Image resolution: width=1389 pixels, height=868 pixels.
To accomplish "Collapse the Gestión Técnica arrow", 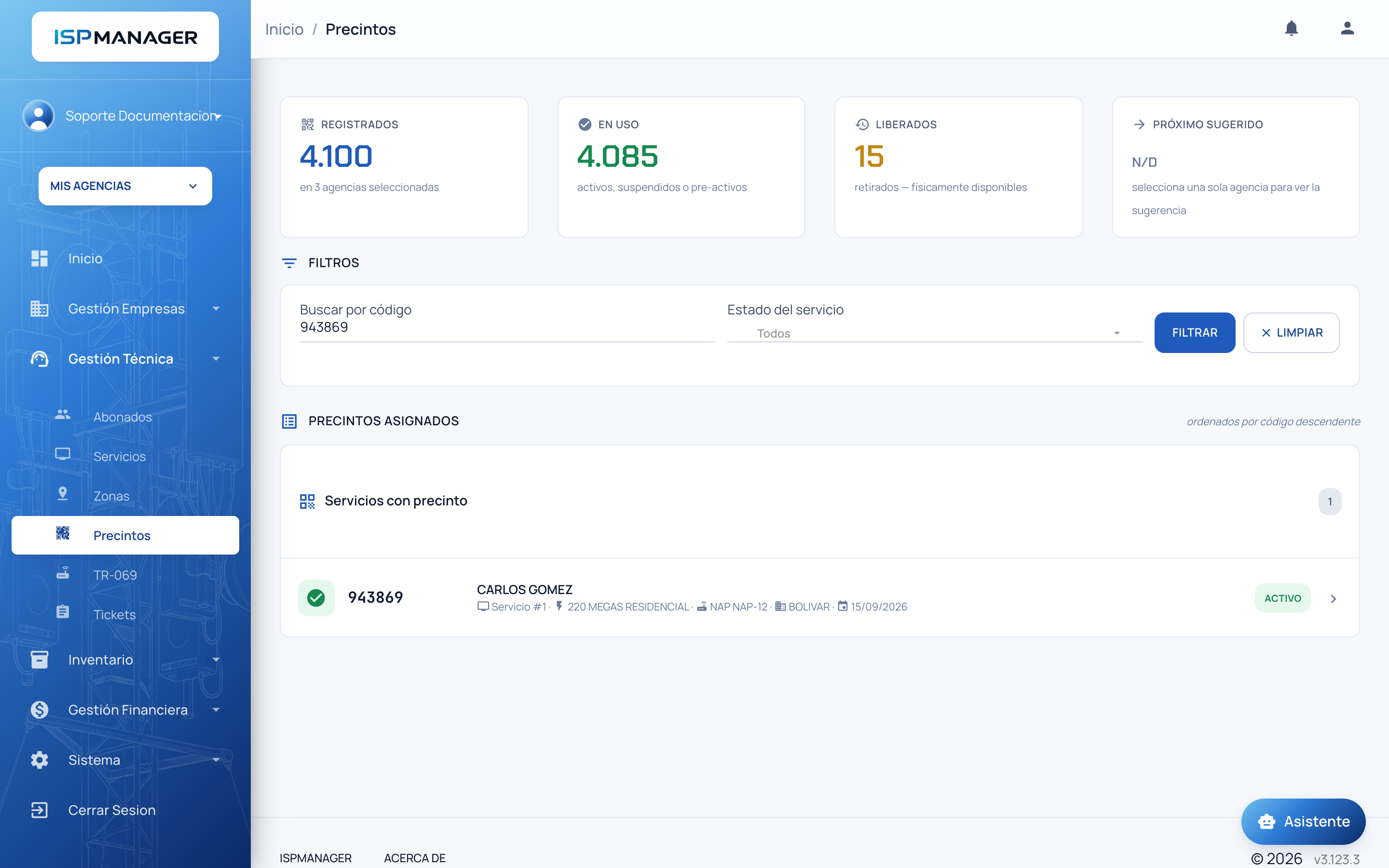I will point(216,359).
